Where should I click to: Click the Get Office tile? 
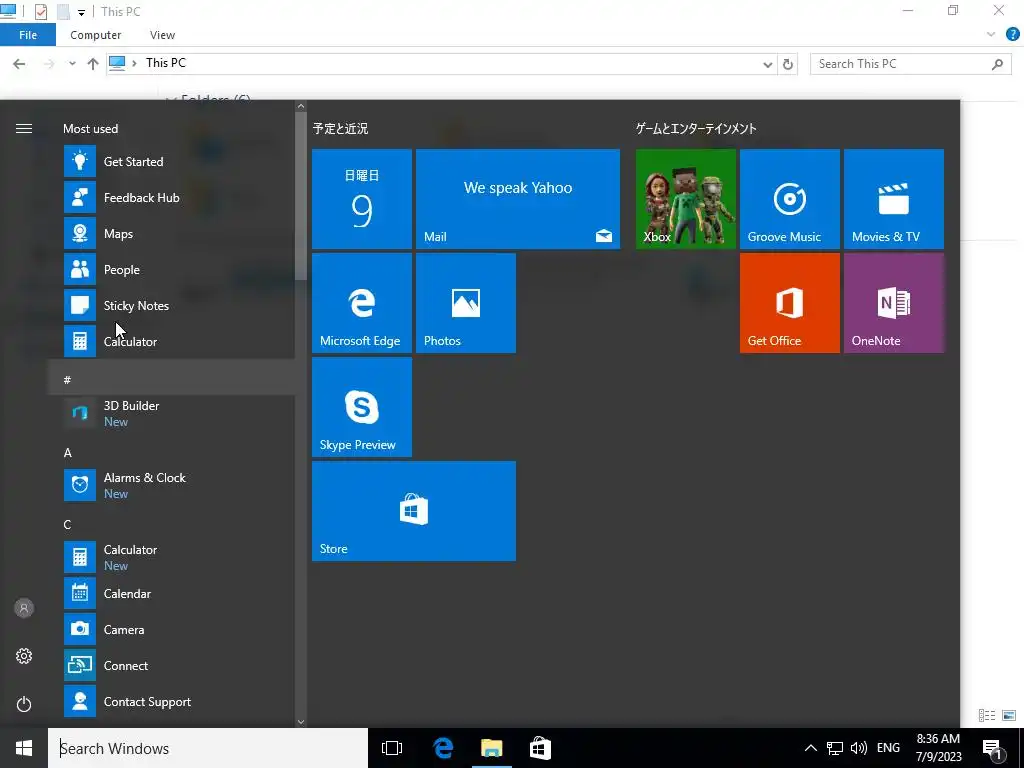tap(790, 303)
